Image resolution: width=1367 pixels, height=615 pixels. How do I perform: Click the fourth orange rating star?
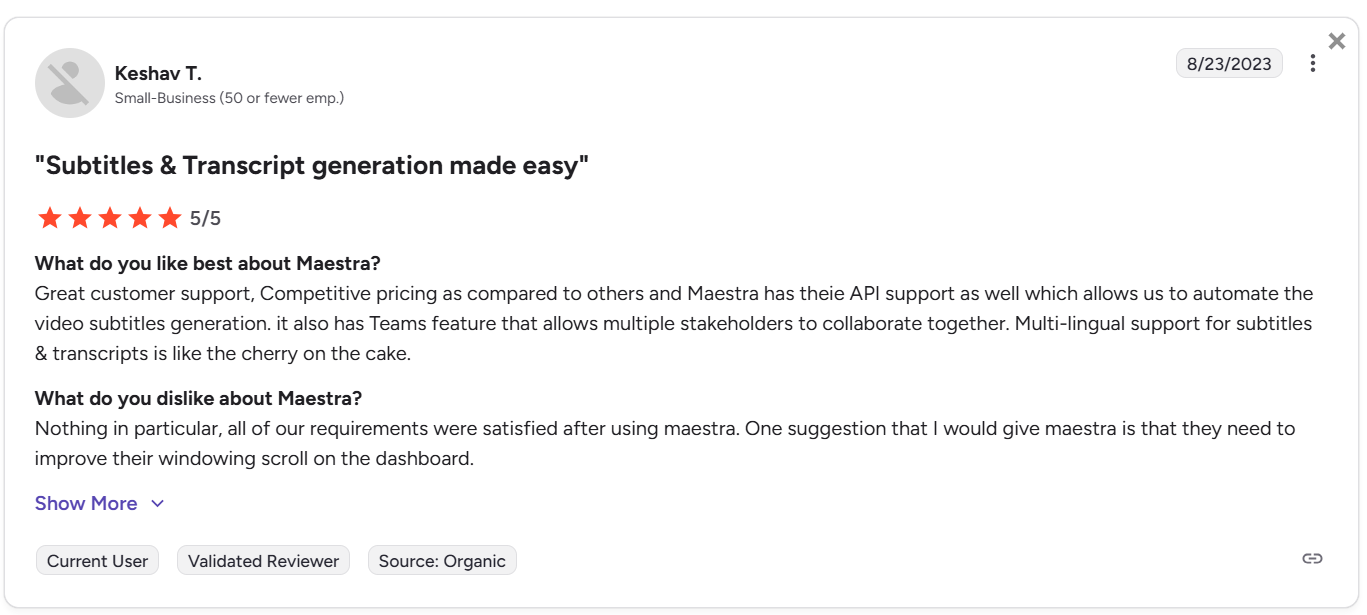(x=140, y=218)
